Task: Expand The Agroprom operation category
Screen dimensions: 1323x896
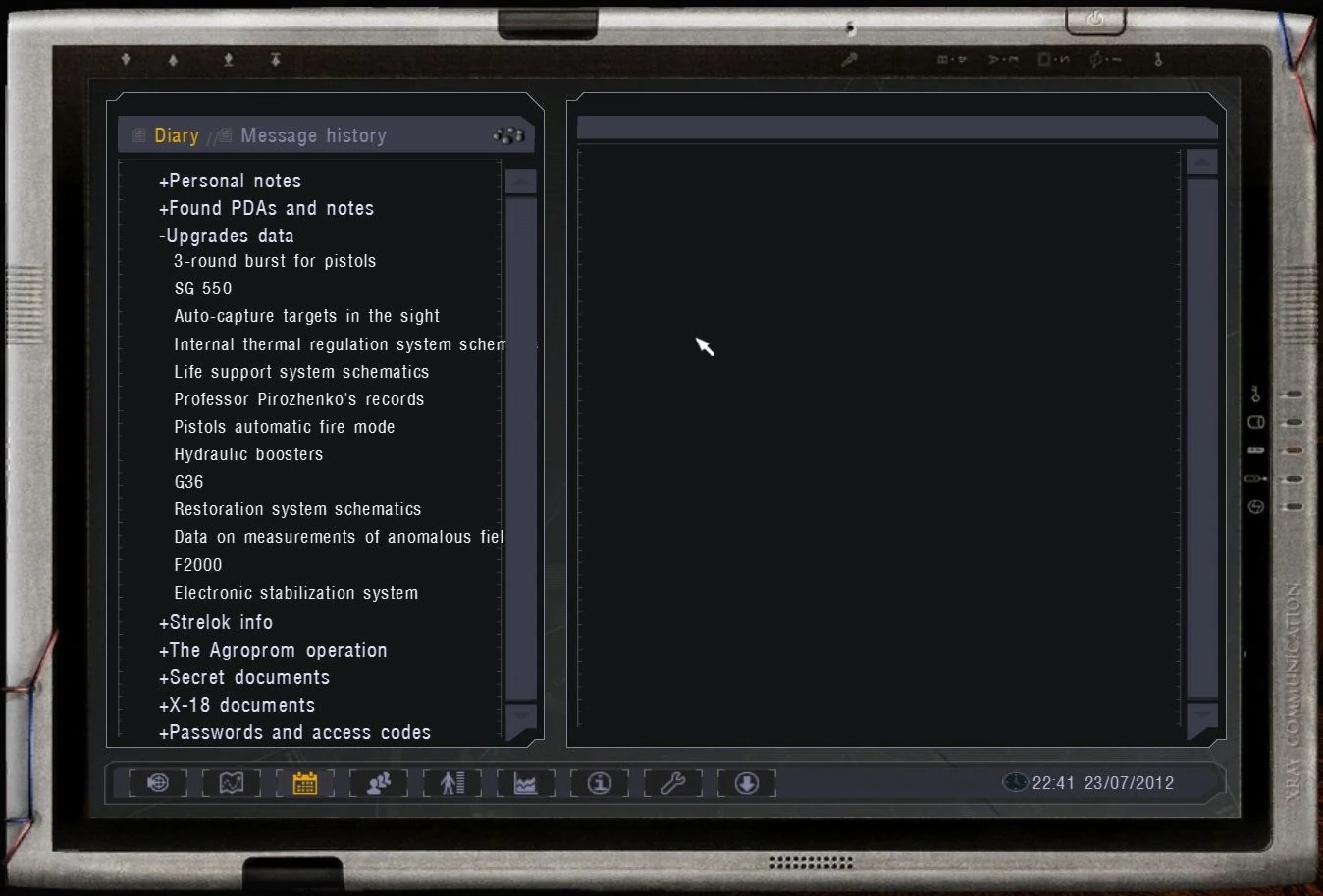Action: 273,650
